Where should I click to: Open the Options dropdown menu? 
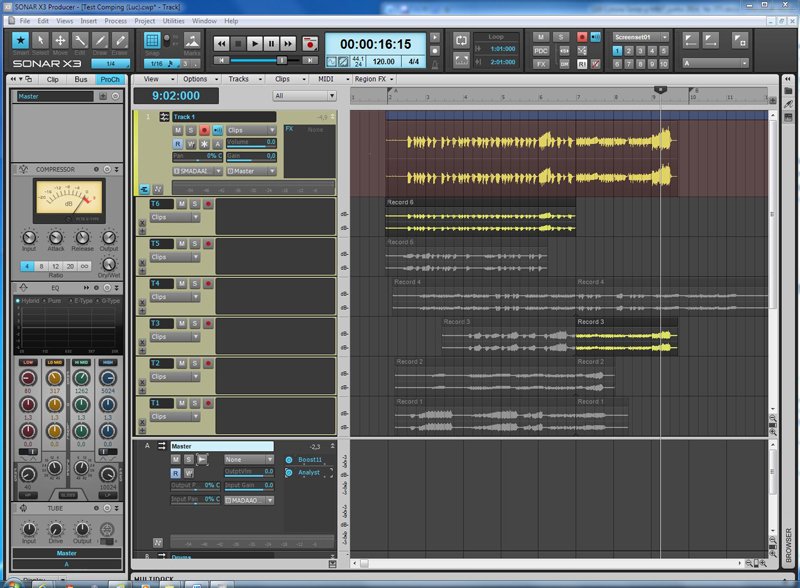click(x=200, y=79)
